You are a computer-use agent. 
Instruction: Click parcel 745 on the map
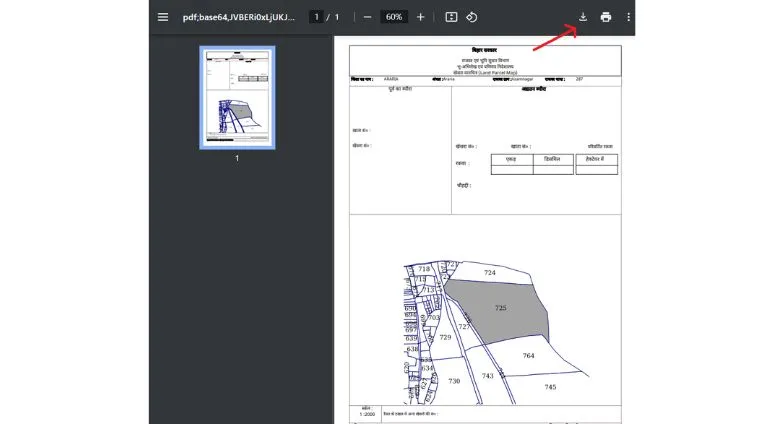549,386
